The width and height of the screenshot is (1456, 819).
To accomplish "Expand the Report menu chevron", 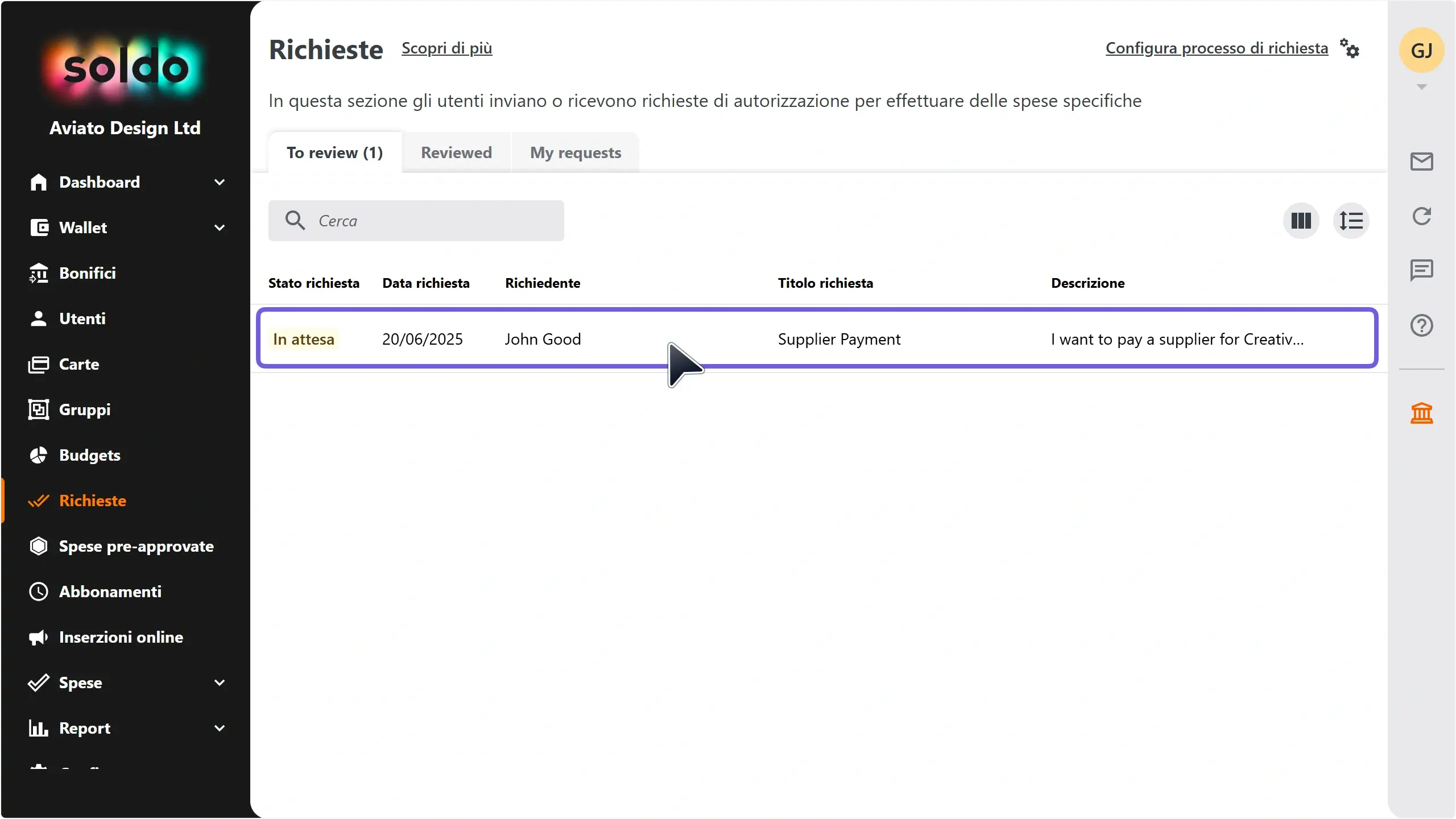I will click(x=220, y=728).
